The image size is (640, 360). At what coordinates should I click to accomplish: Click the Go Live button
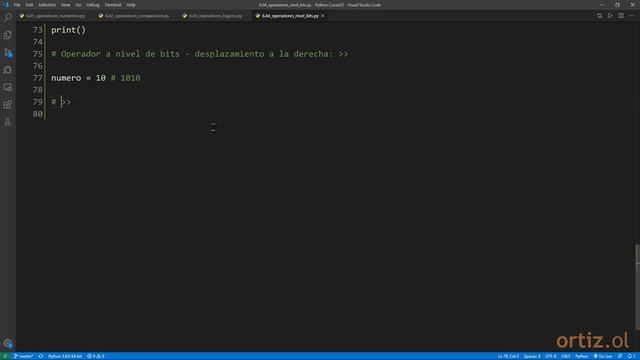[x=603, y=356]
